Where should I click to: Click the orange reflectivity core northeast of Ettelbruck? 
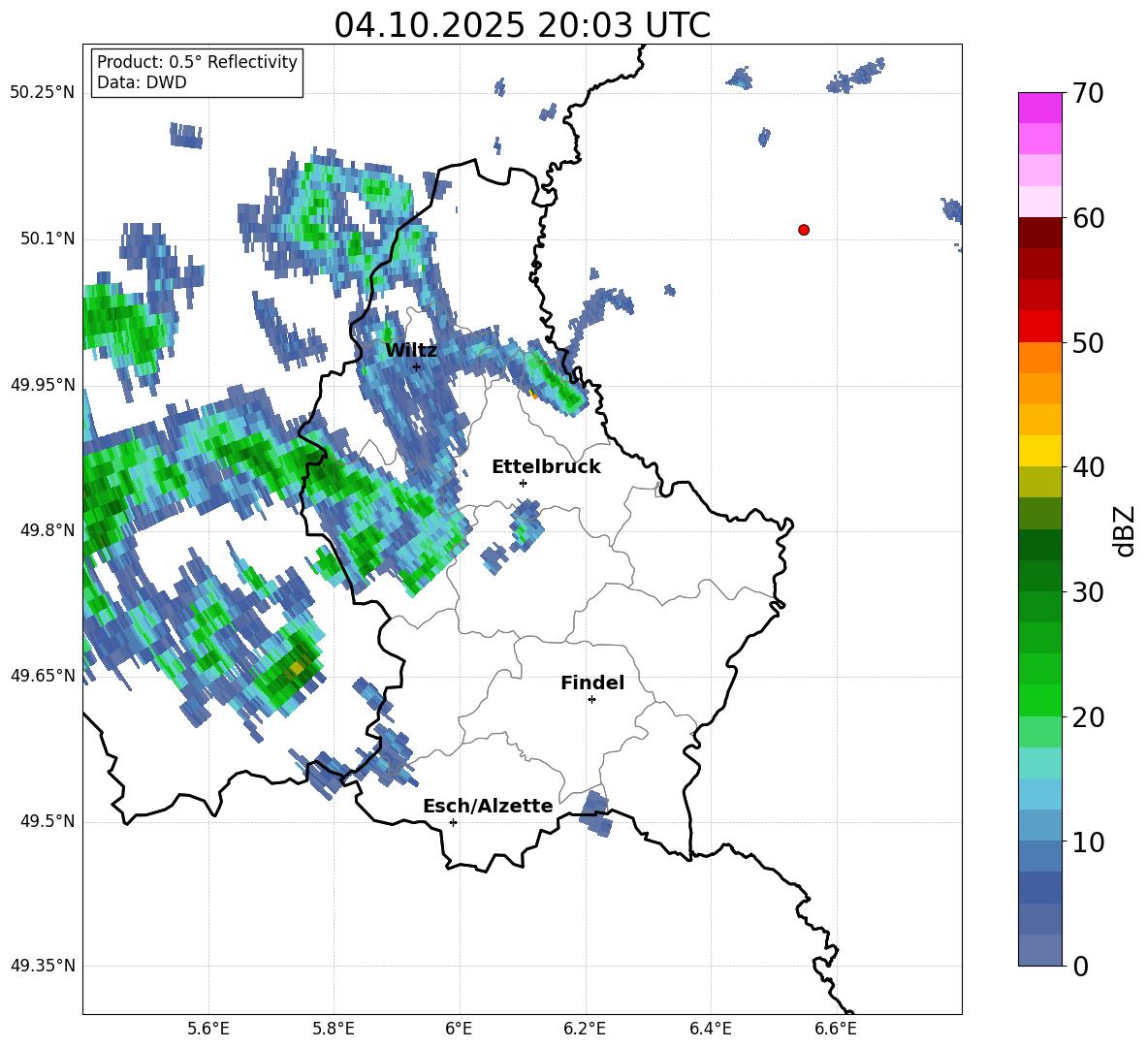point(532,393)
